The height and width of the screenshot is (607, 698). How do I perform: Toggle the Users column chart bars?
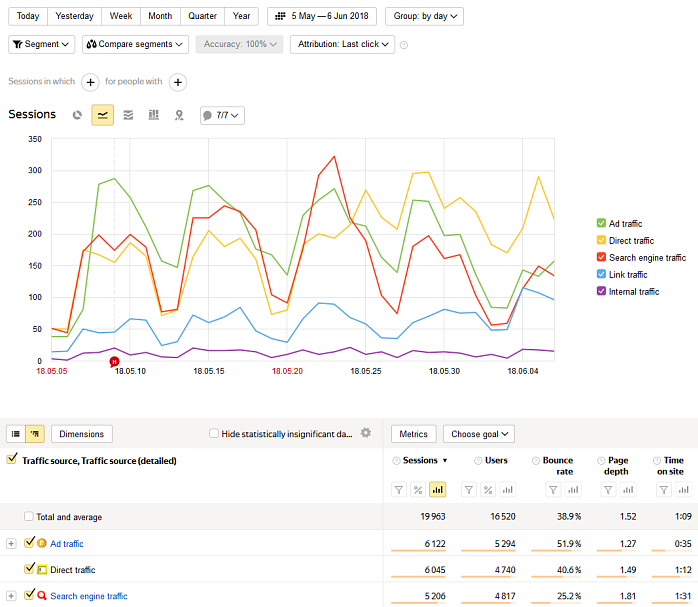[x=507, y=490]
